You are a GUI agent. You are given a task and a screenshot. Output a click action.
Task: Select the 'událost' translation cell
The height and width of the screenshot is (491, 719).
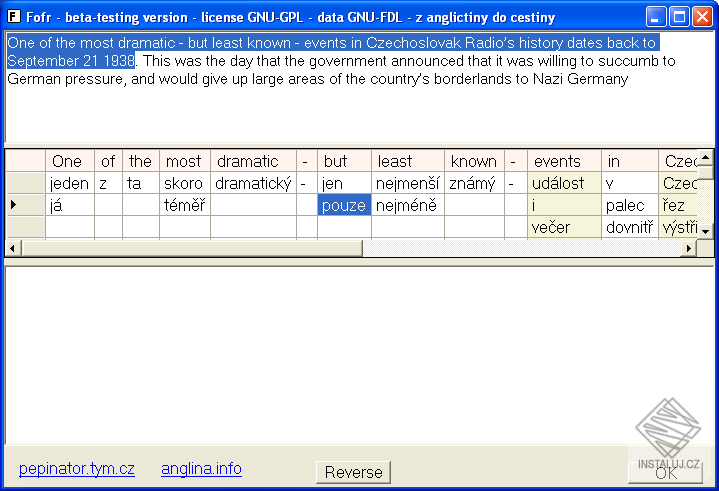coord(564,183)
